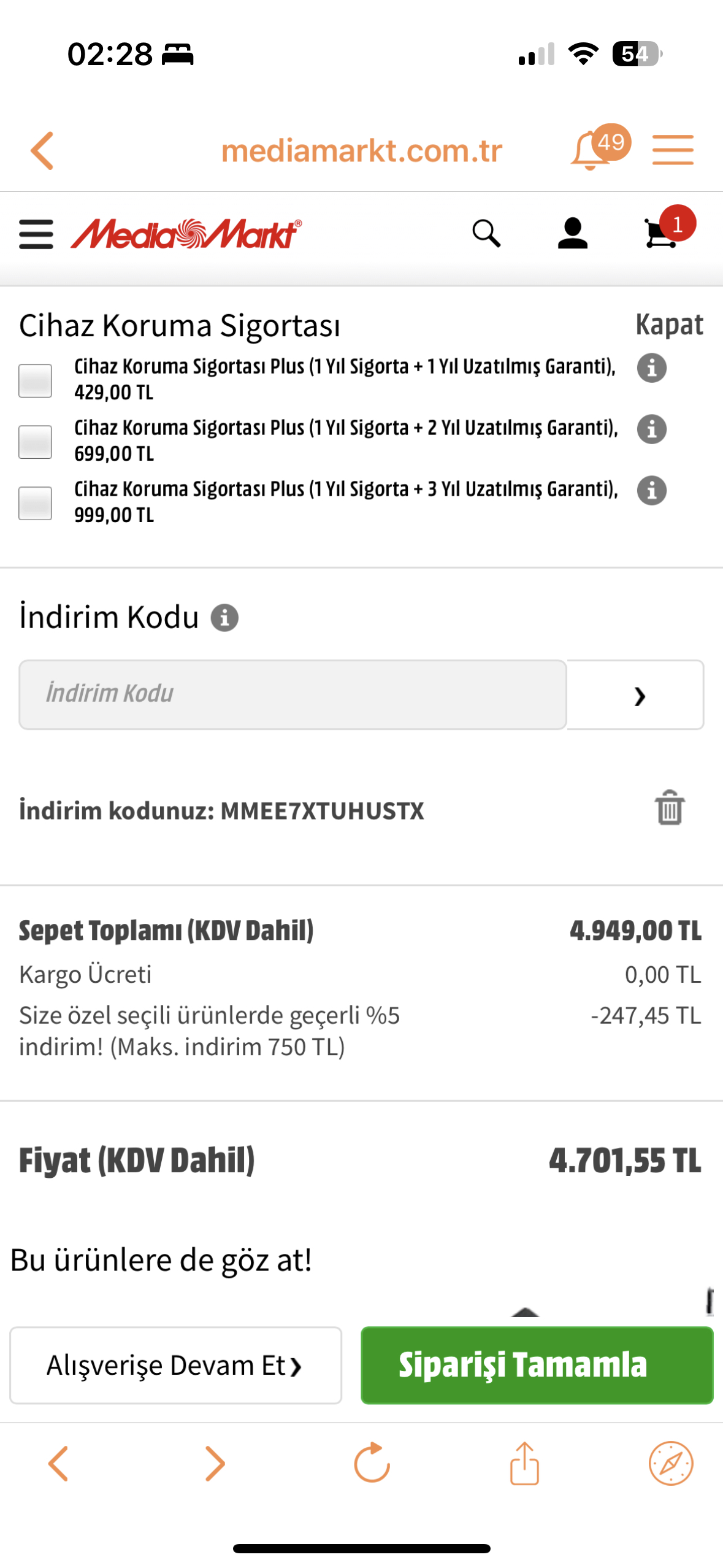Show info for the 999,00 TL insurance
This screenshot has height=1568, width=723.
(651, 491)
